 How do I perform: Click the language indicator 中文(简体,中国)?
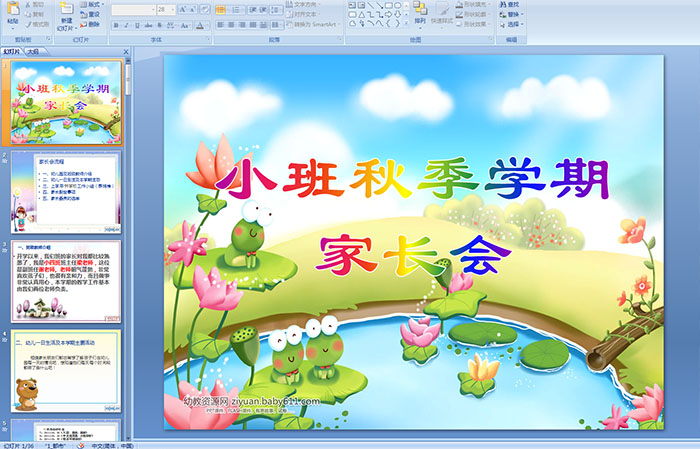pyautogui.click(x=112, y=445)
